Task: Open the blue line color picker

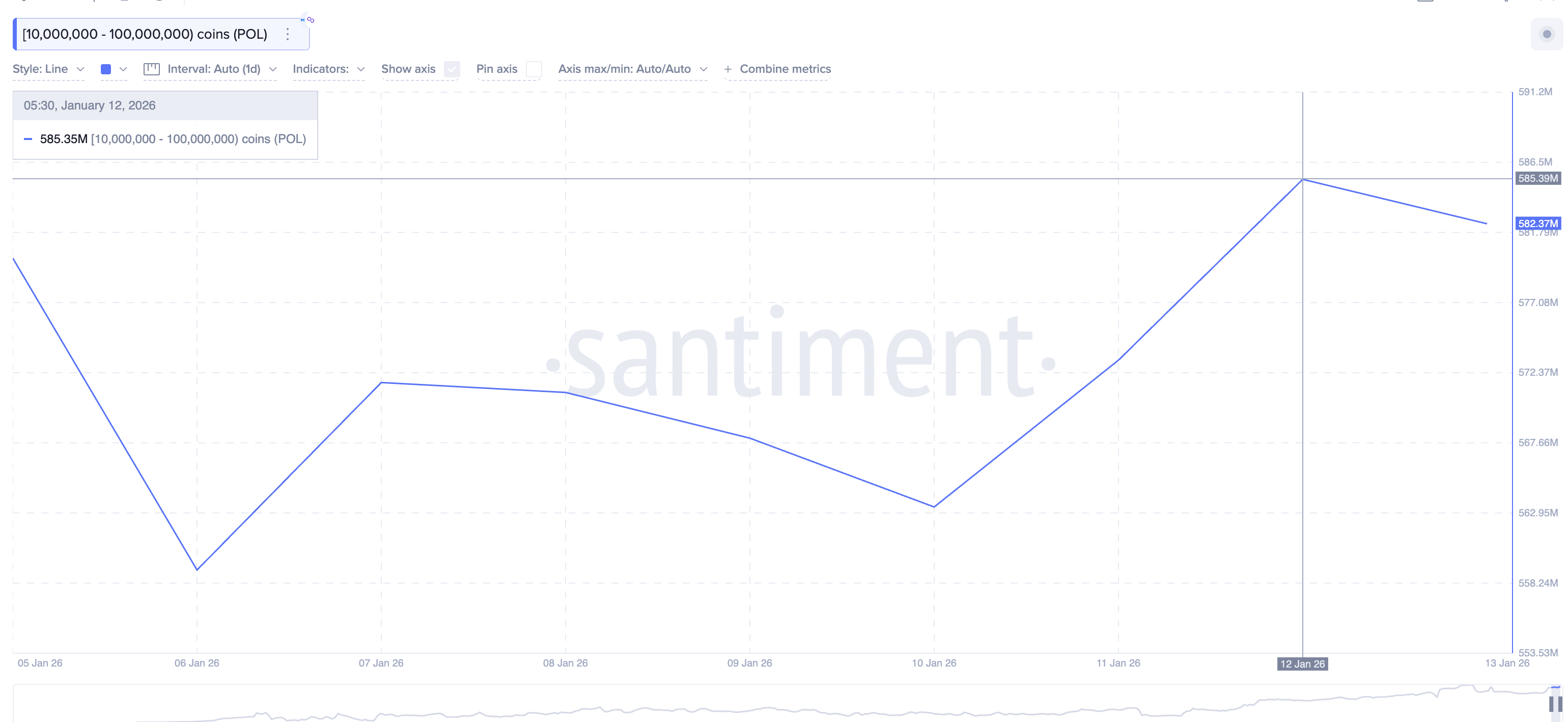Action: (113, 69)
